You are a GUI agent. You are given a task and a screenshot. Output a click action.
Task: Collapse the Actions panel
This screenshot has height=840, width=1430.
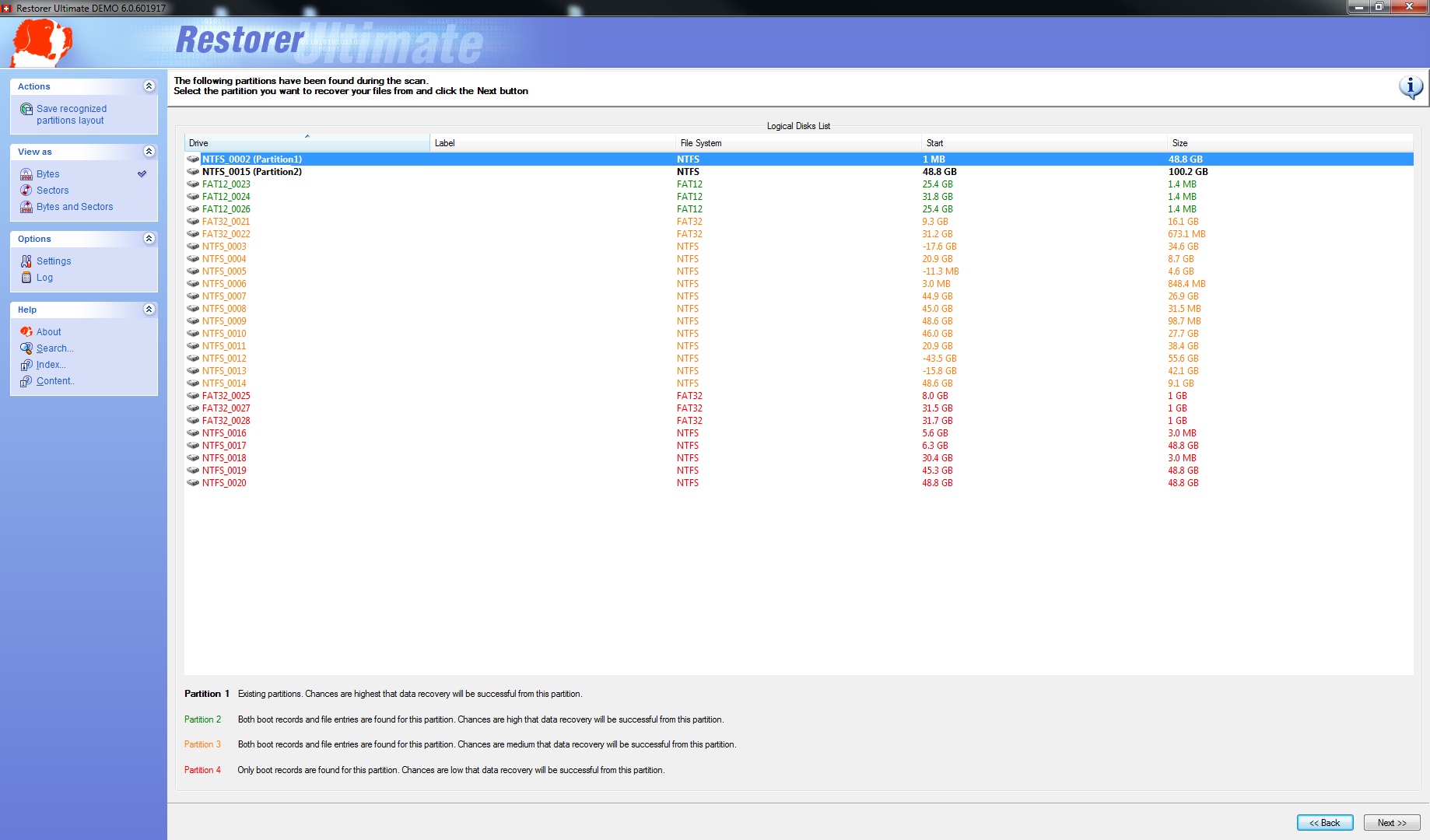[x=149, y=86]
